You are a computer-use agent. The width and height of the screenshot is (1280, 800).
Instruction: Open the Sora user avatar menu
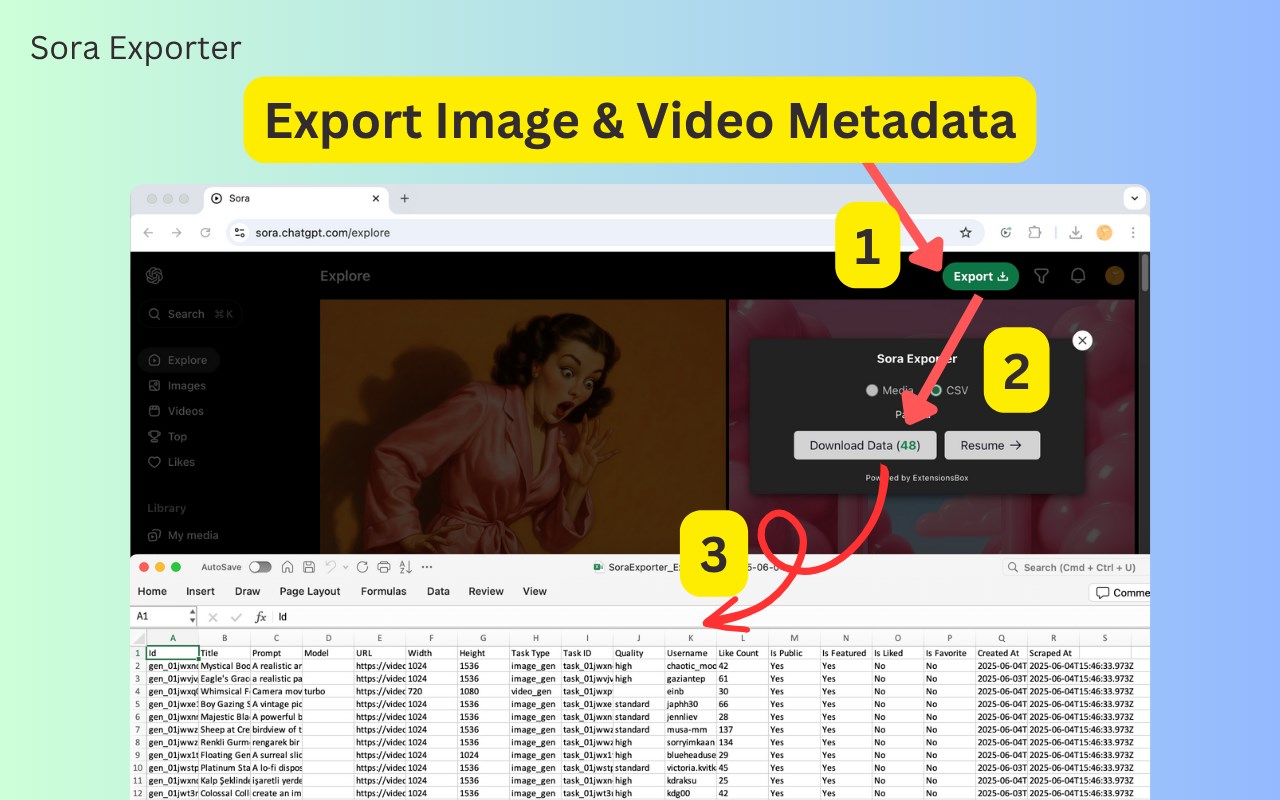(x=1114, y=276)
